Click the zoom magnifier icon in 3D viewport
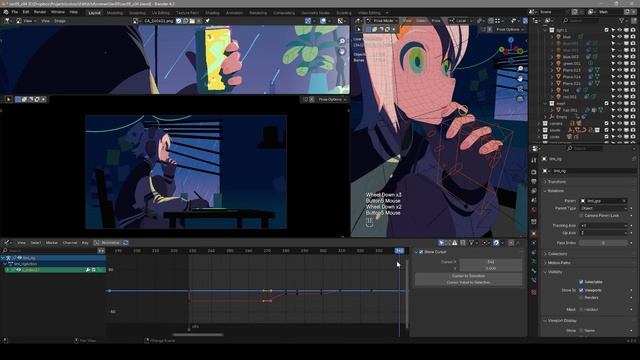640x360 pixels. pyautogui.click(x=520, y=69)
